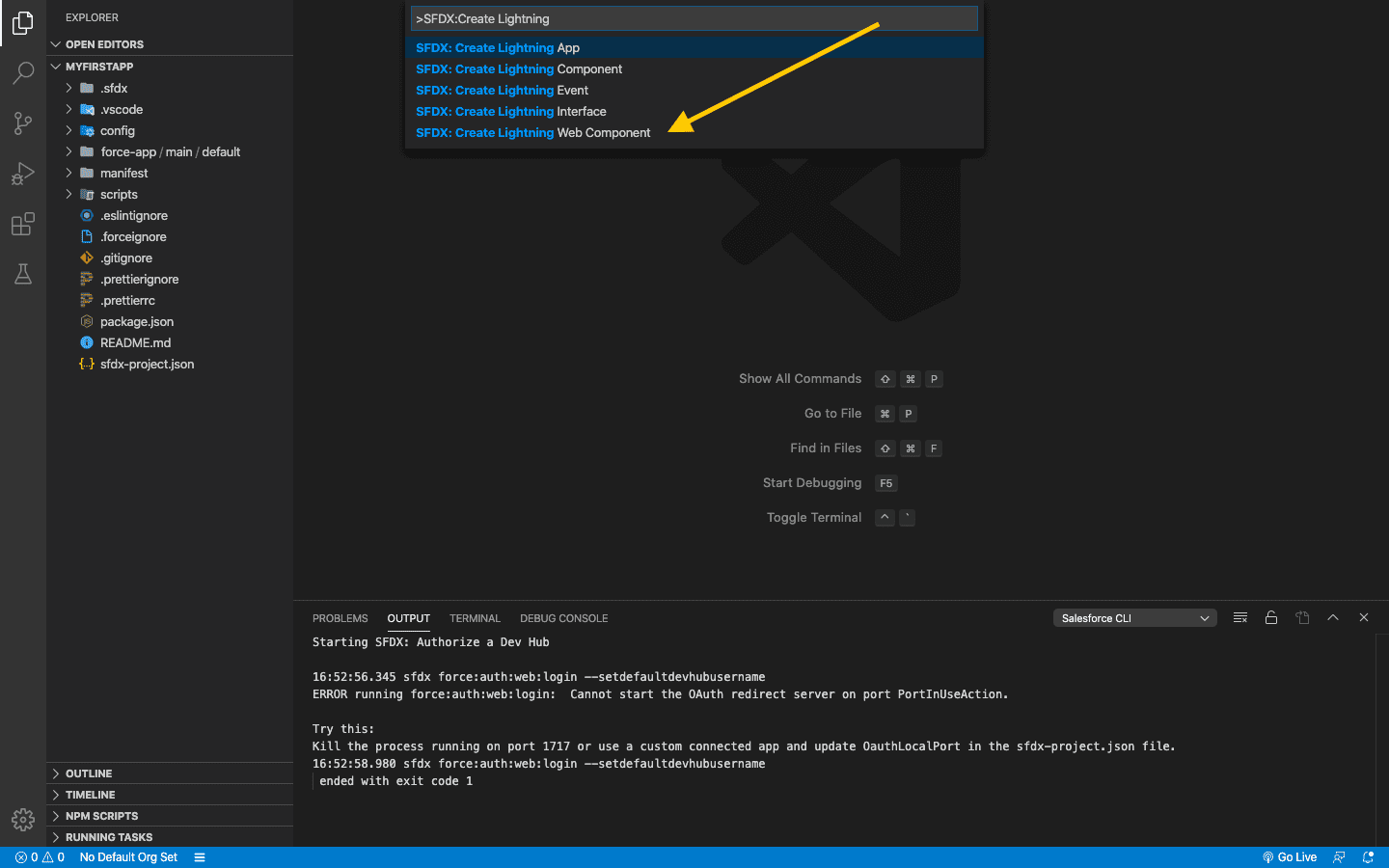This screenshot has width=1389, height=868.
Task: Open the Run and Debug view
Action: point(23,174)
